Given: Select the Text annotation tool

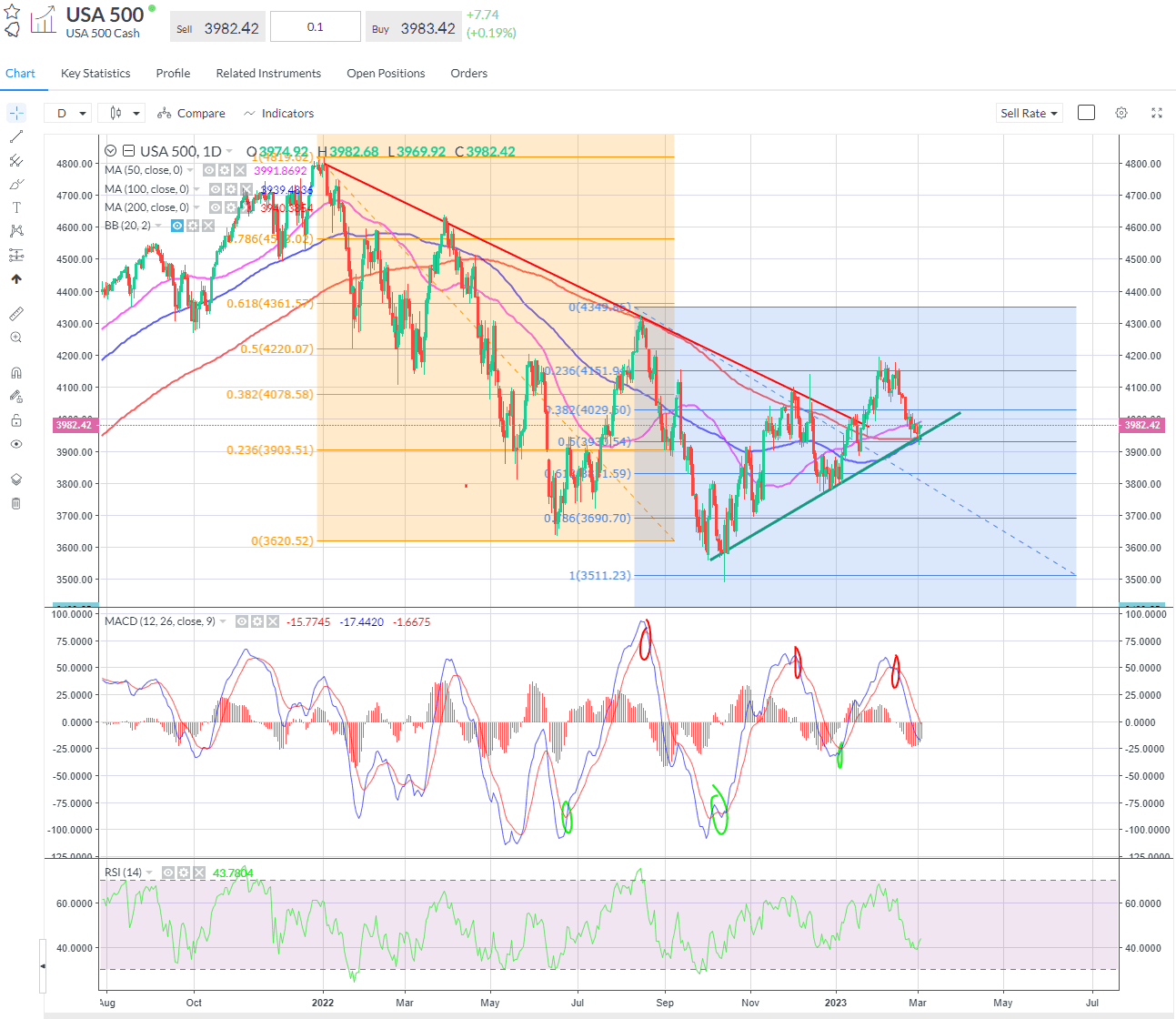Looking at the screenshot, I should pos(15,207).
